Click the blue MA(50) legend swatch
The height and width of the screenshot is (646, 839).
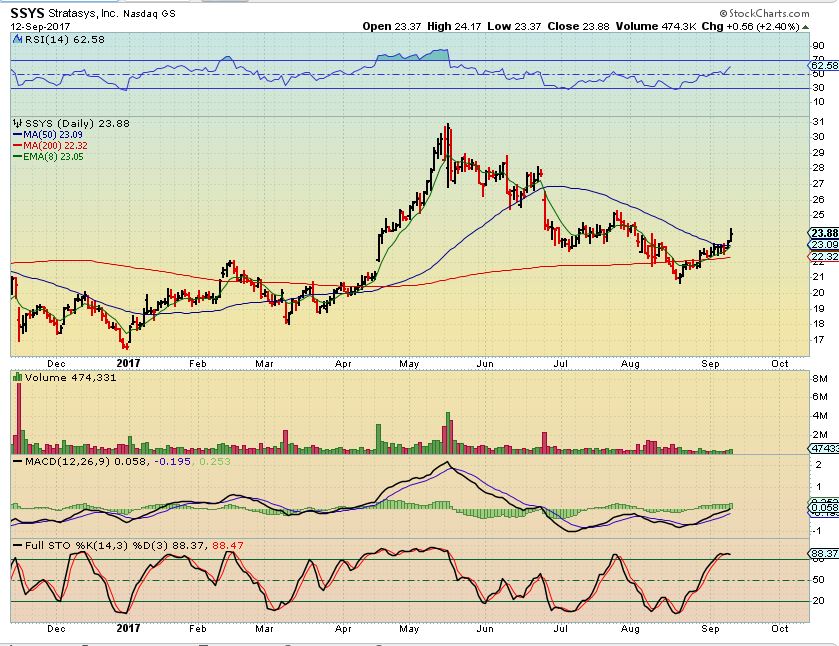[16, 133]
